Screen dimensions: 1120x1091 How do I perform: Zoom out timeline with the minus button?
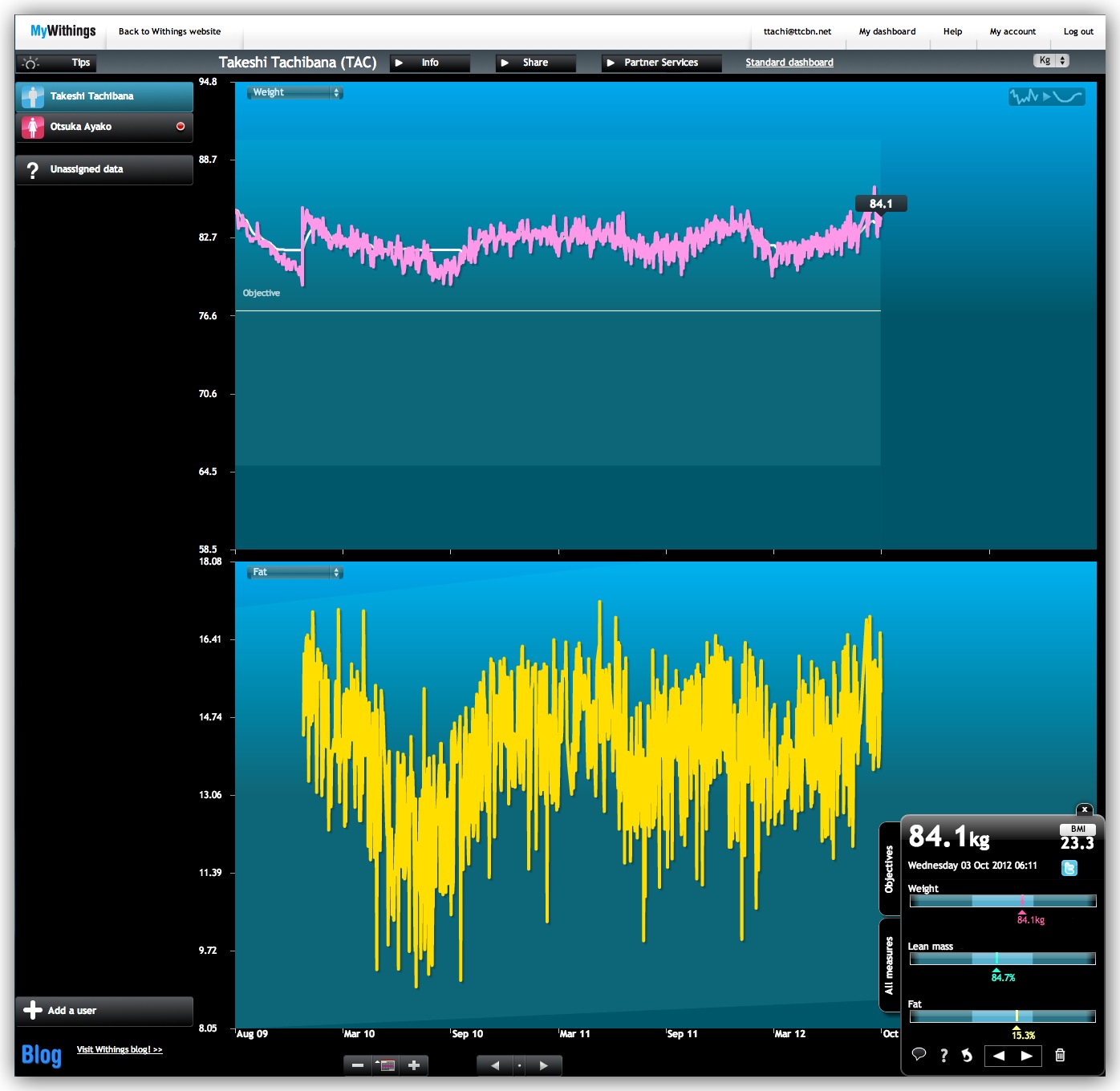(358, 1065)
